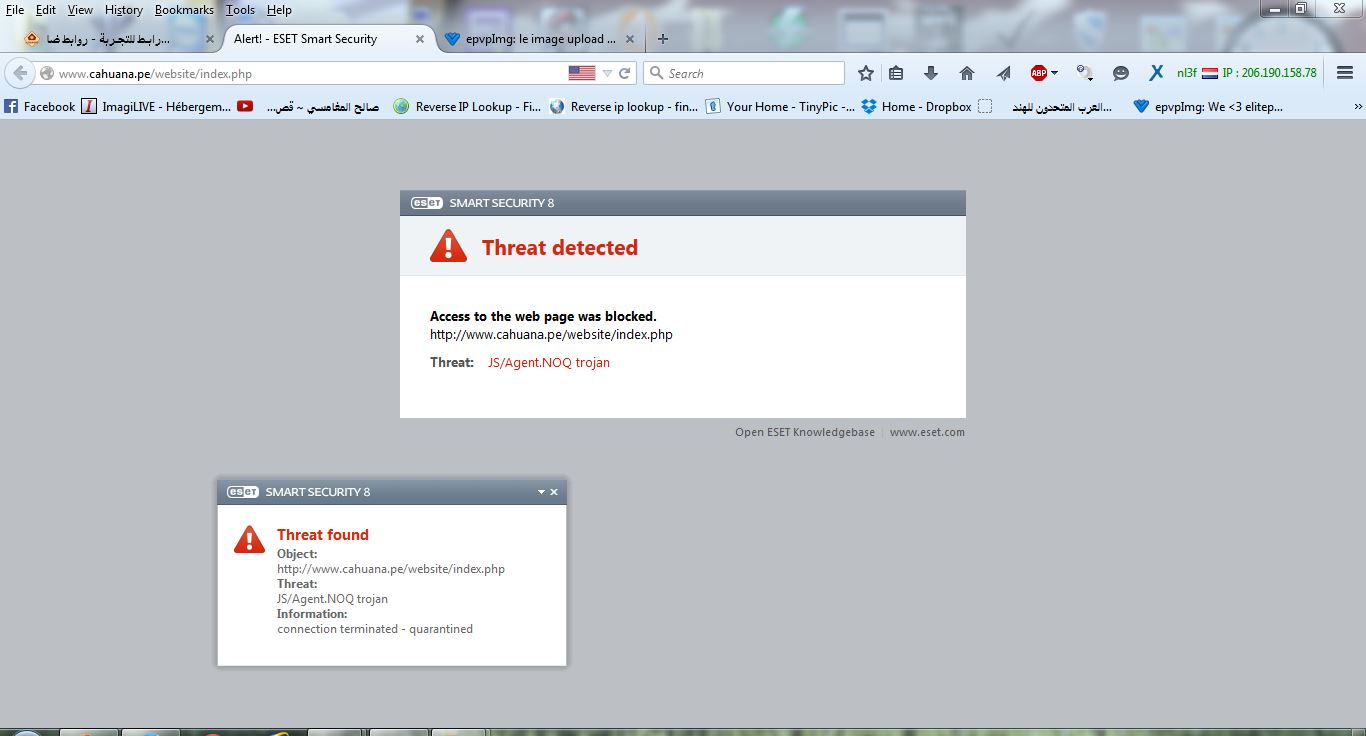Close the epvpImg tab
The height and width of the screenshot is (736, 1366).
[631, 40]
